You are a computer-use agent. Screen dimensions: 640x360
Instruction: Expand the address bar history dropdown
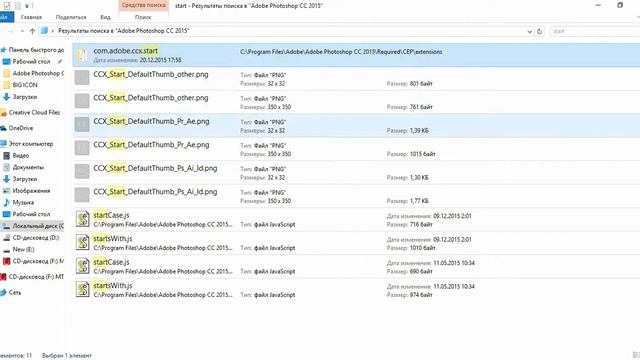pos(529,31)
